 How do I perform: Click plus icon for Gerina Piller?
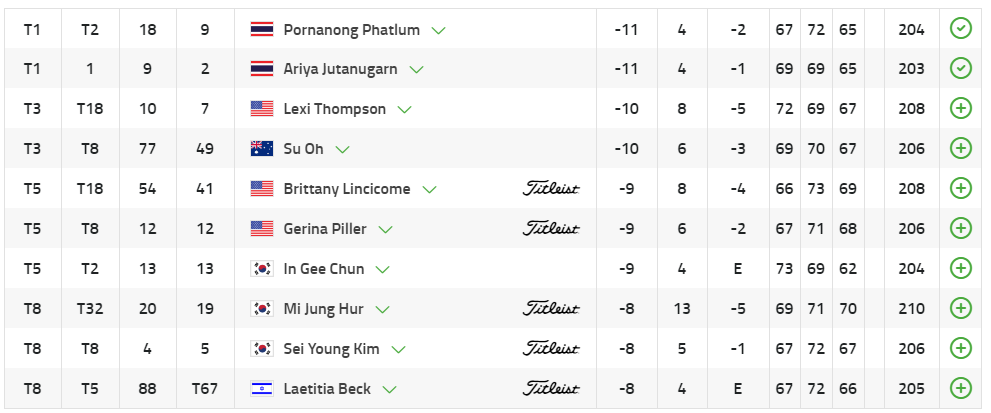[x=960, y=228]
